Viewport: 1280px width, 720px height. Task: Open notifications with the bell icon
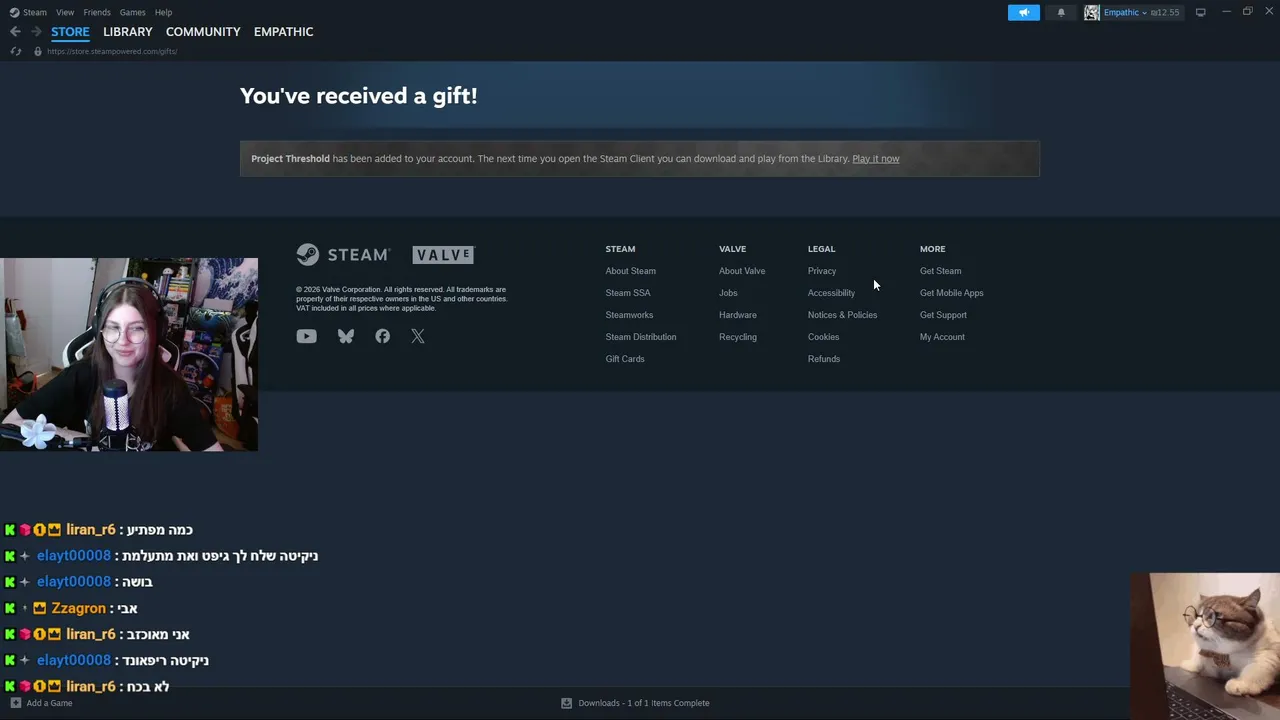(1061, 12)
